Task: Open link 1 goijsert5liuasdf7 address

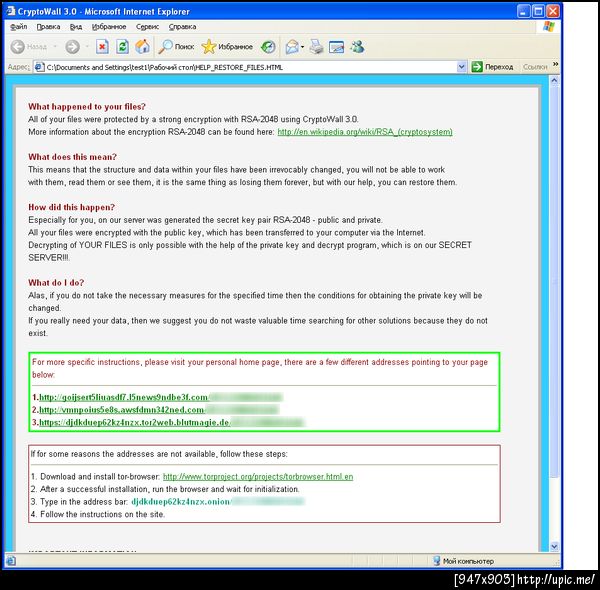Action: pos(124,397)
